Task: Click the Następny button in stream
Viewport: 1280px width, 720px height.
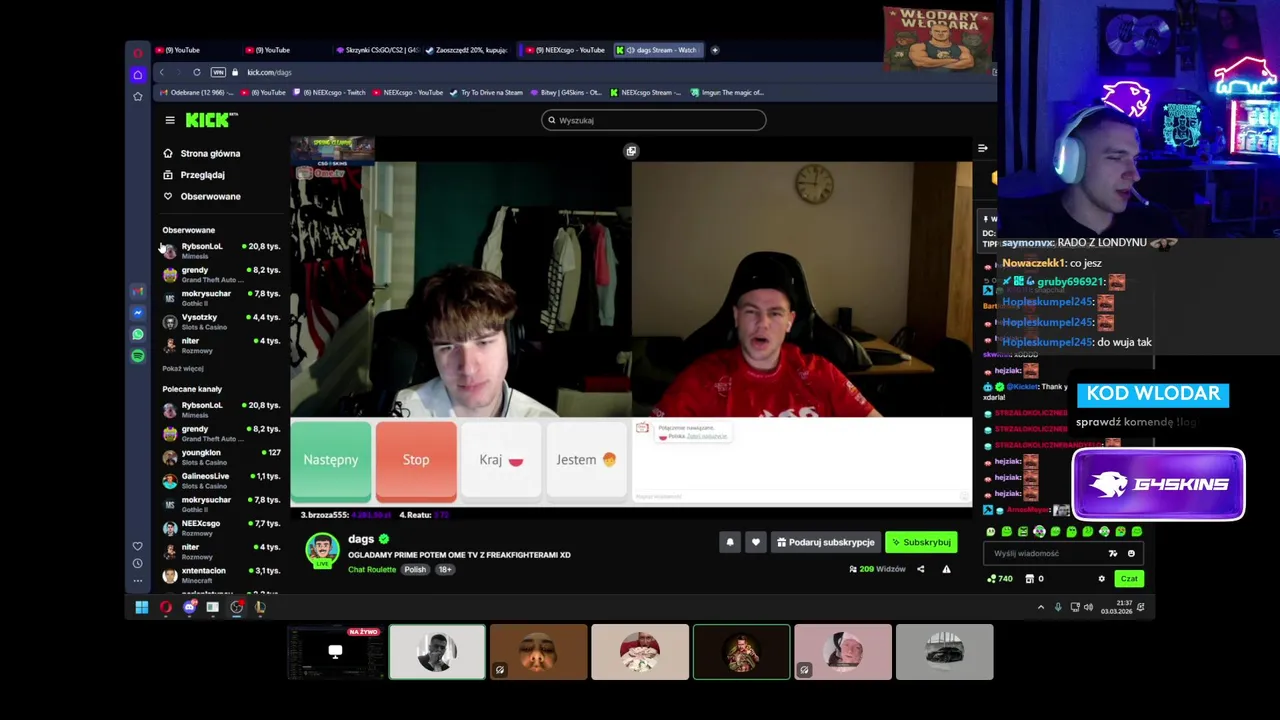Action: (331, 460)
